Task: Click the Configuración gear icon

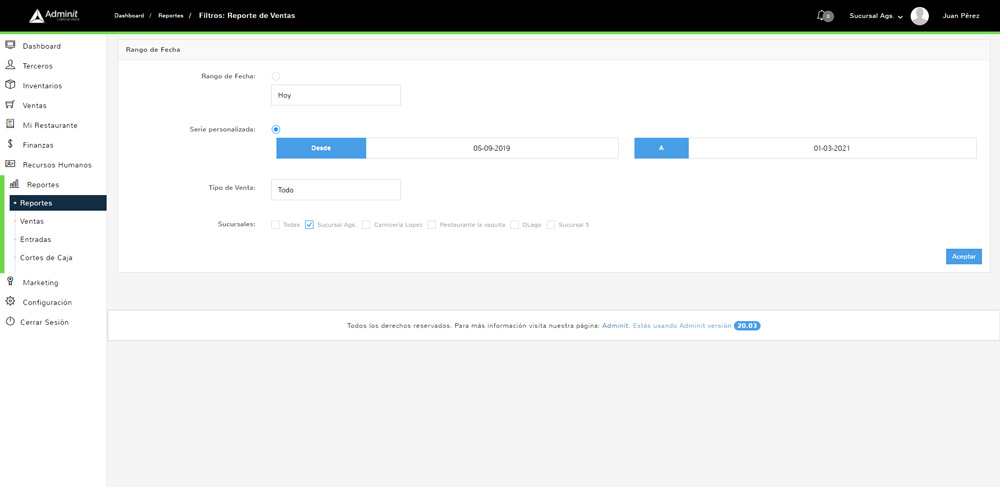Action: click(x=10, y=302)
